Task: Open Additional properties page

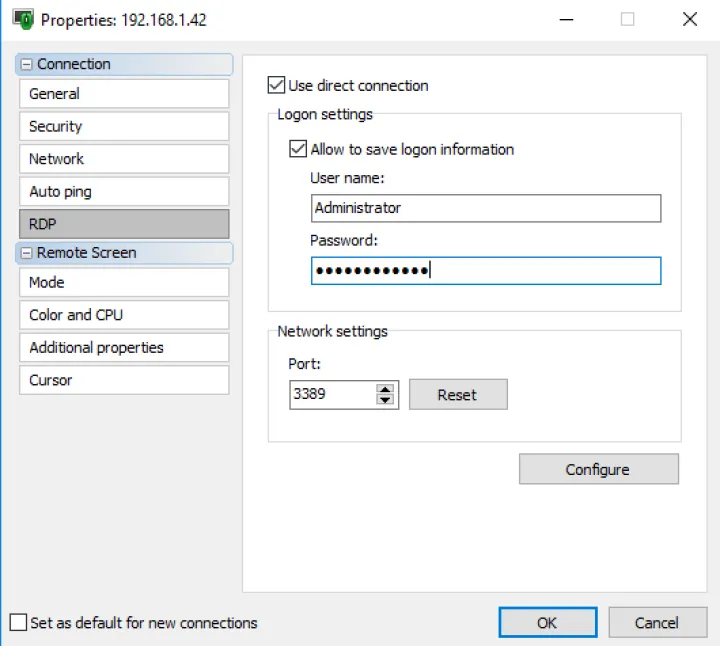Action: point(123,348)
